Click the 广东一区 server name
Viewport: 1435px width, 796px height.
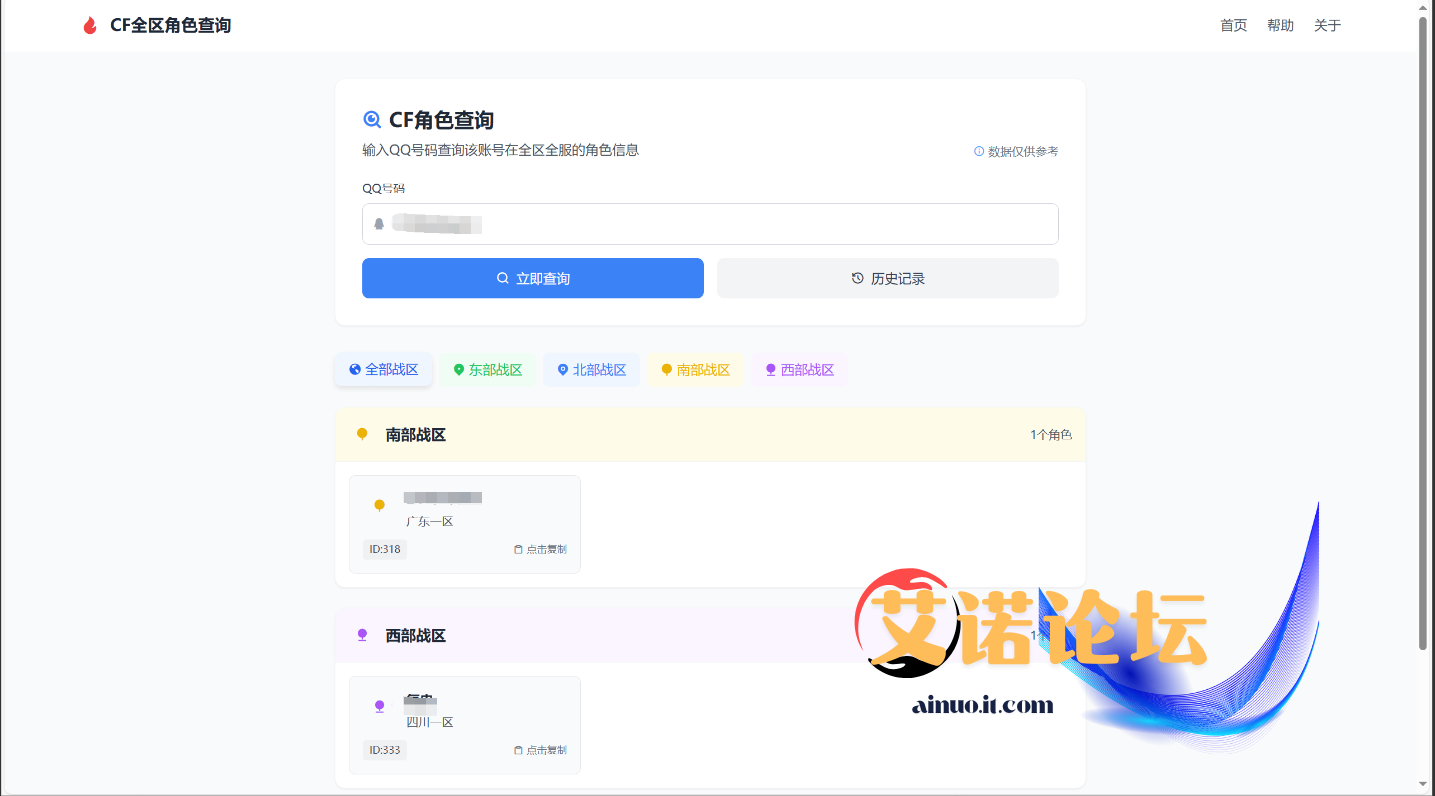[430, 521]
